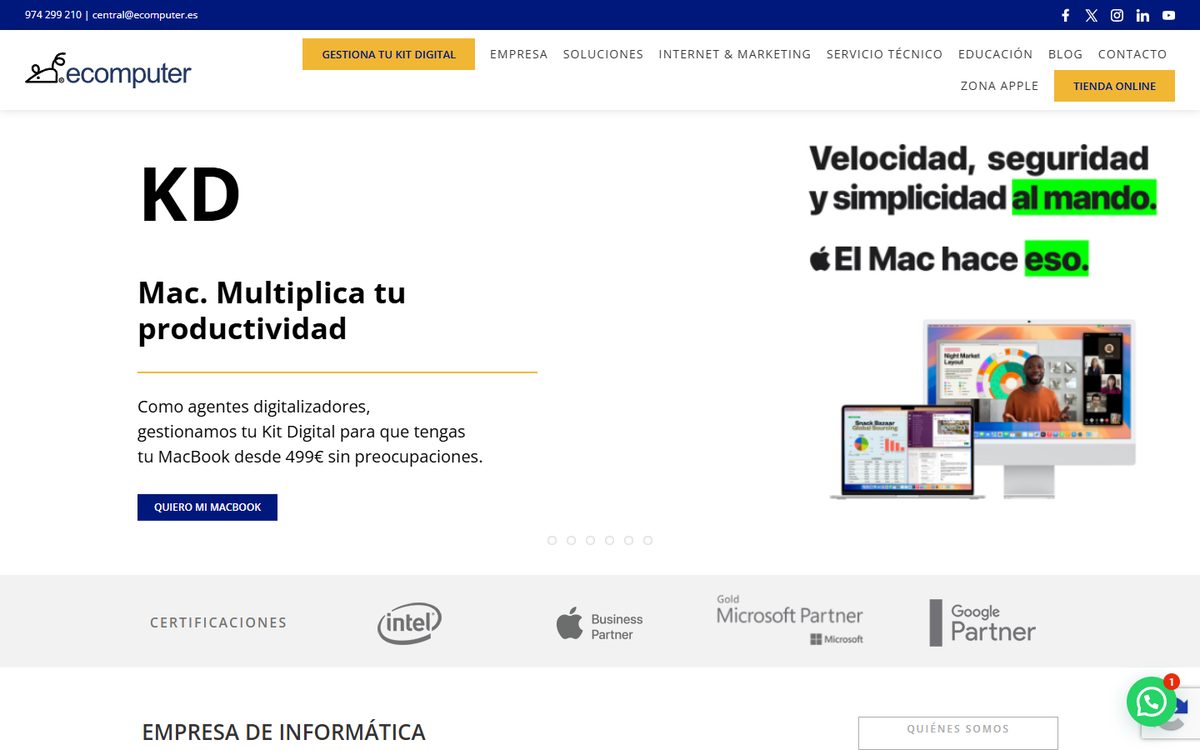The height and width of the screenshot is (750, 1200).
Task: Click the Intel certification logo
Action: [409, 623]
